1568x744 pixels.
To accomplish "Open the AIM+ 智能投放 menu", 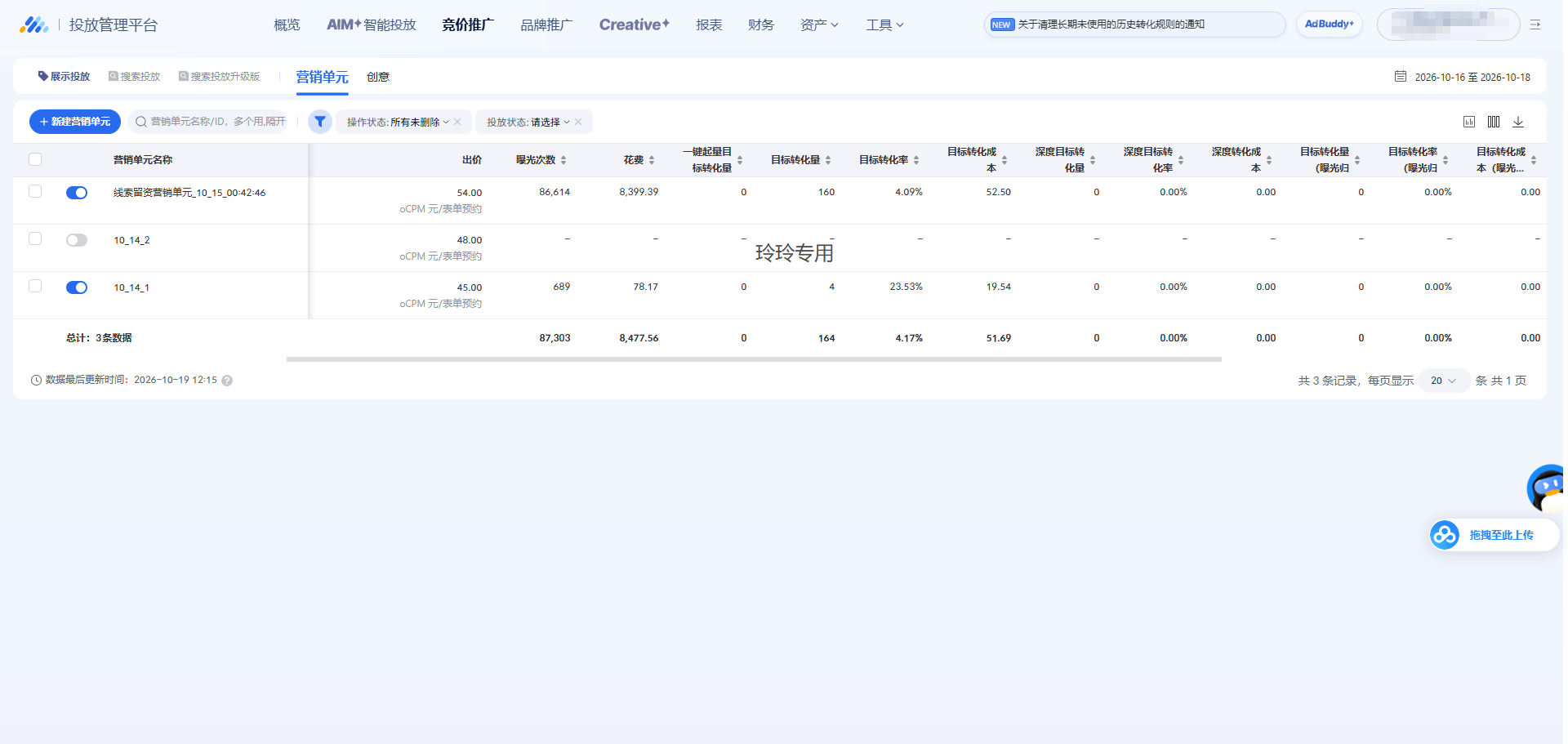I will pos(372,25).
